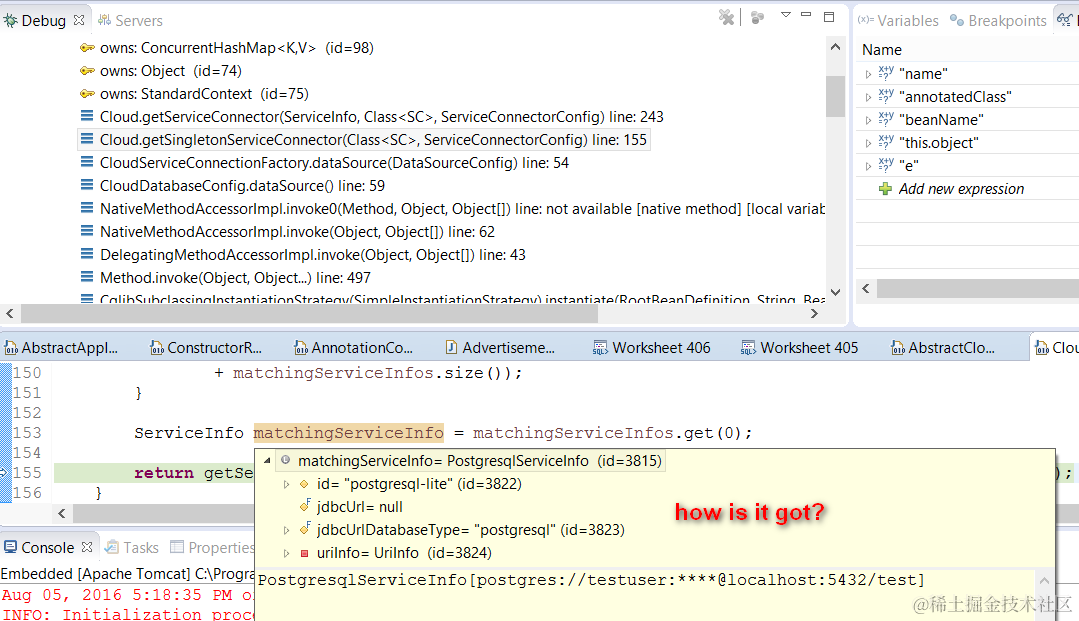
Task: Switch to the Tasks tab
Action: [132, 547]
